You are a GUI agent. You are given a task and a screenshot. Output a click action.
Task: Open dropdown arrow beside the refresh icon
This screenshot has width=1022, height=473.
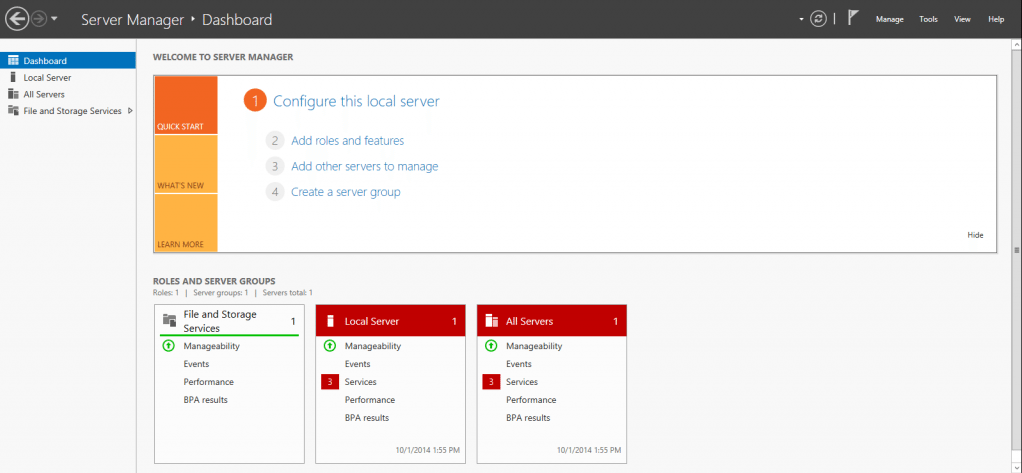coord(801,19)
